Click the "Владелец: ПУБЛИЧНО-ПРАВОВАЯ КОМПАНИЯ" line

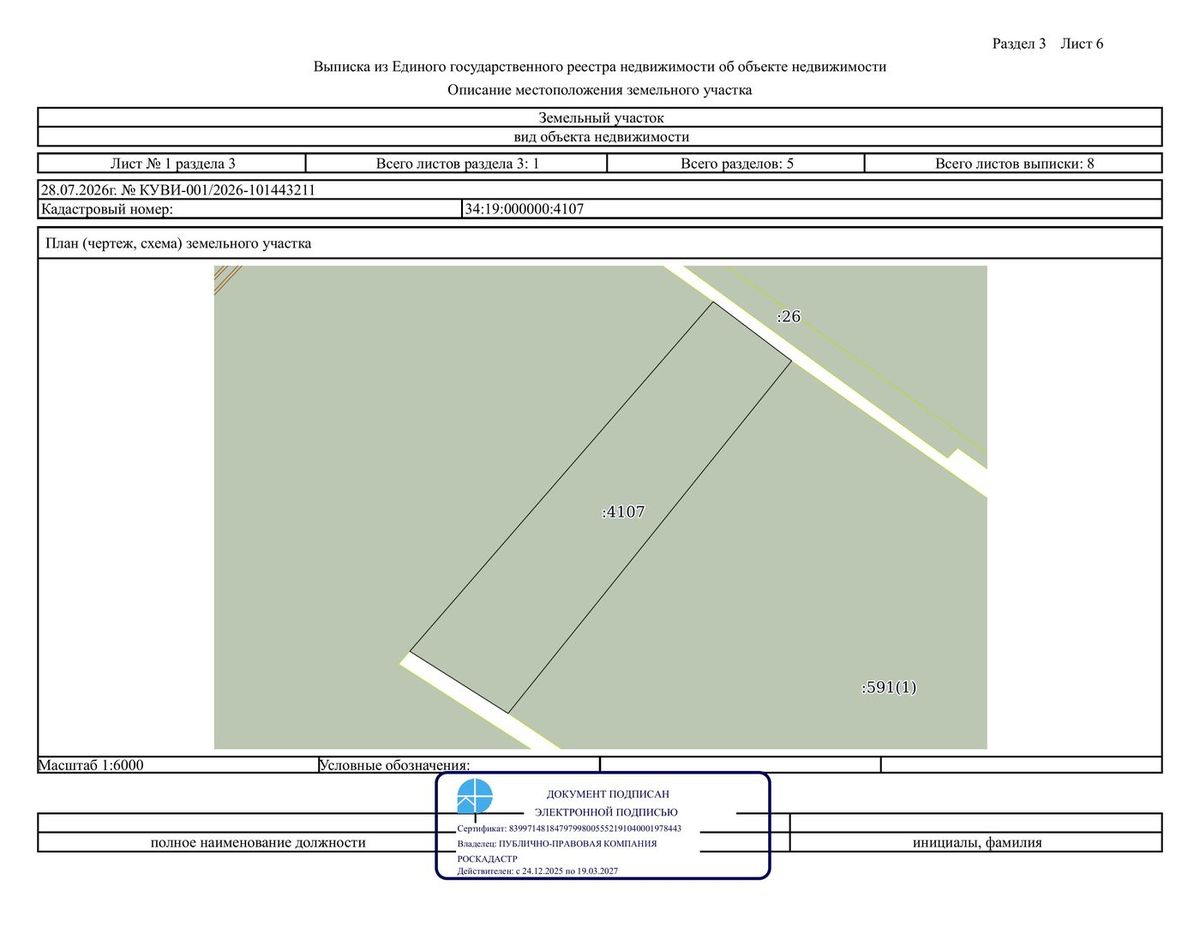(x=557, y=843)
